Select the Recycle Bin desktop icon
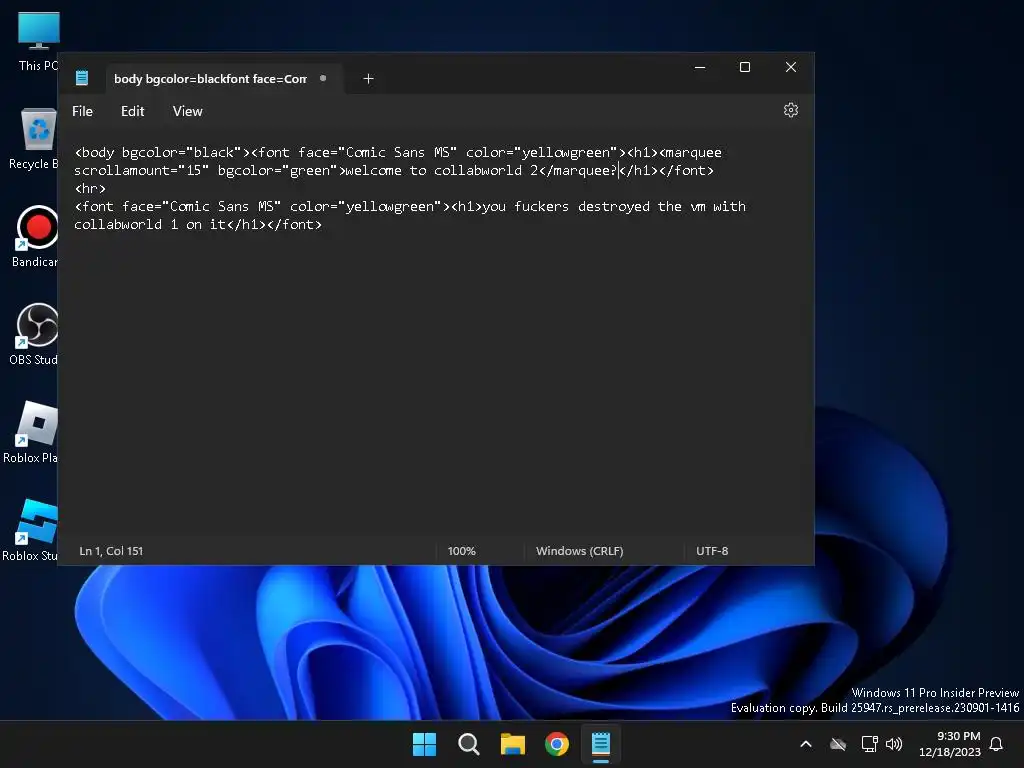 click(x=34, y=138)
